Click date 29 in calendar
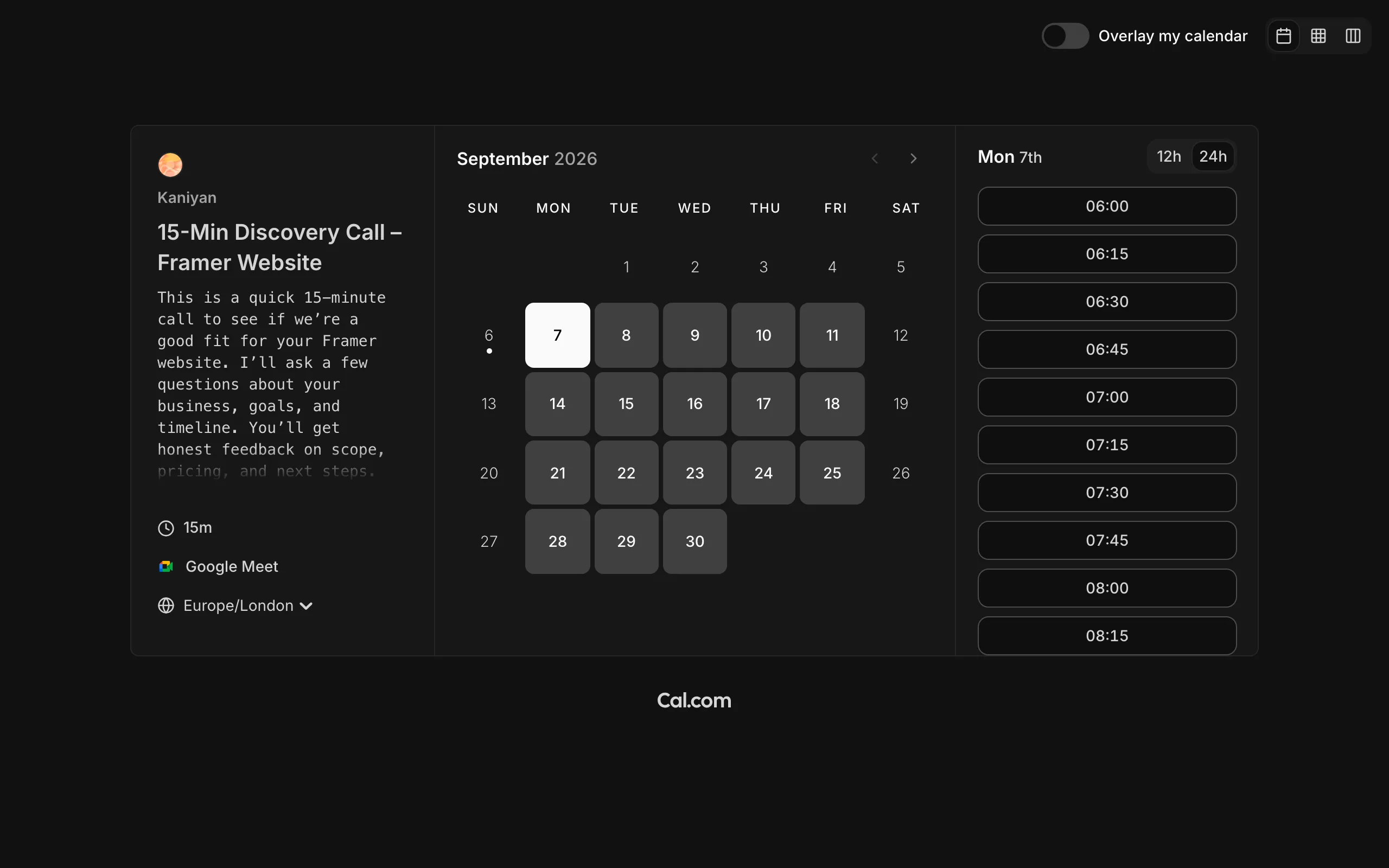This screenshot has height=868, width=1389. (x=626, y=541)
